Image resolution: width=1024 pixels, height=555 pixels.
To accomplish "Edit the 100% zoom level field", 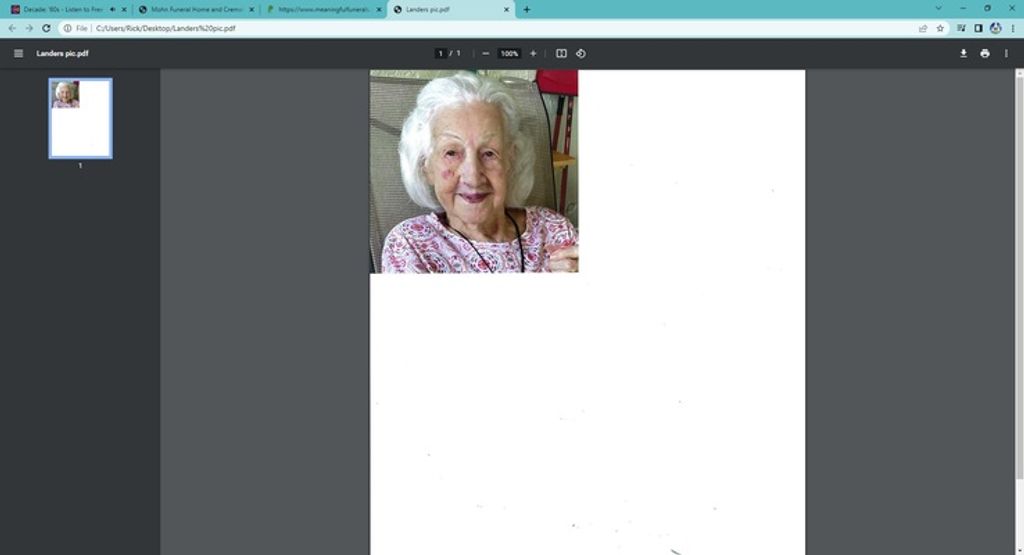I will [x=509, y=54].
